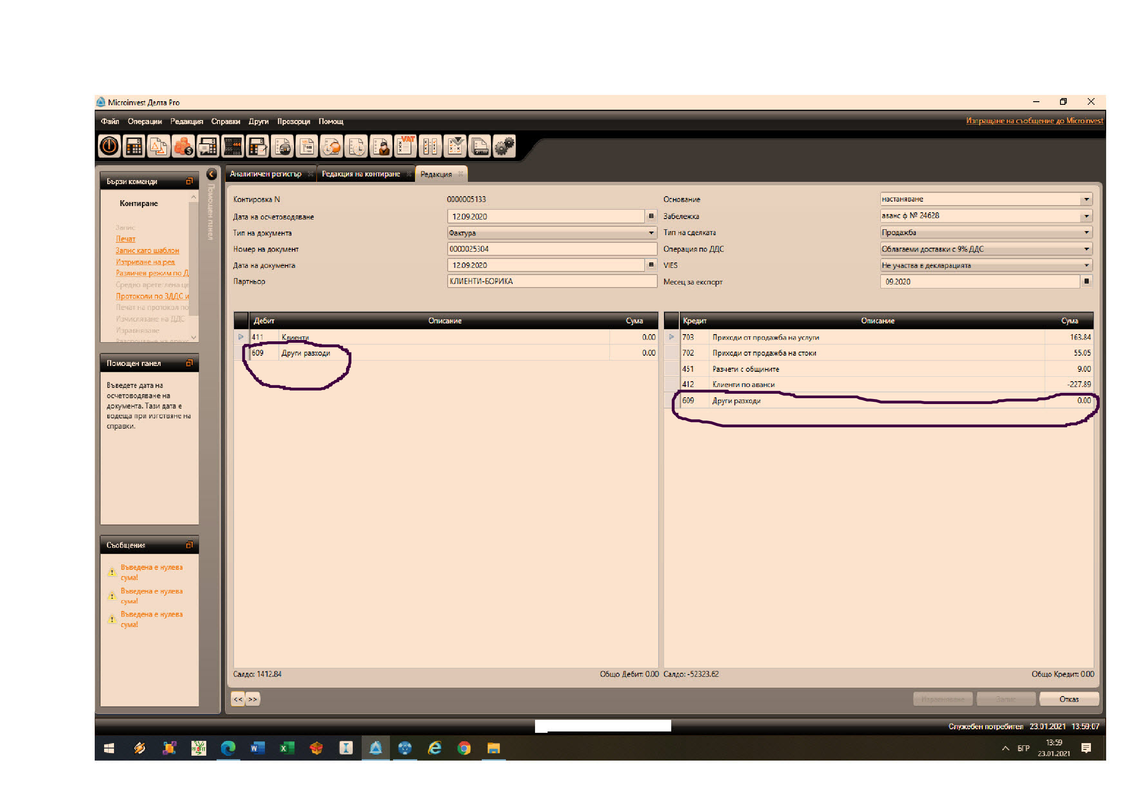Select debit row 609 Други разходи
The image size is (1131, 800).
[x=446, y=353]
